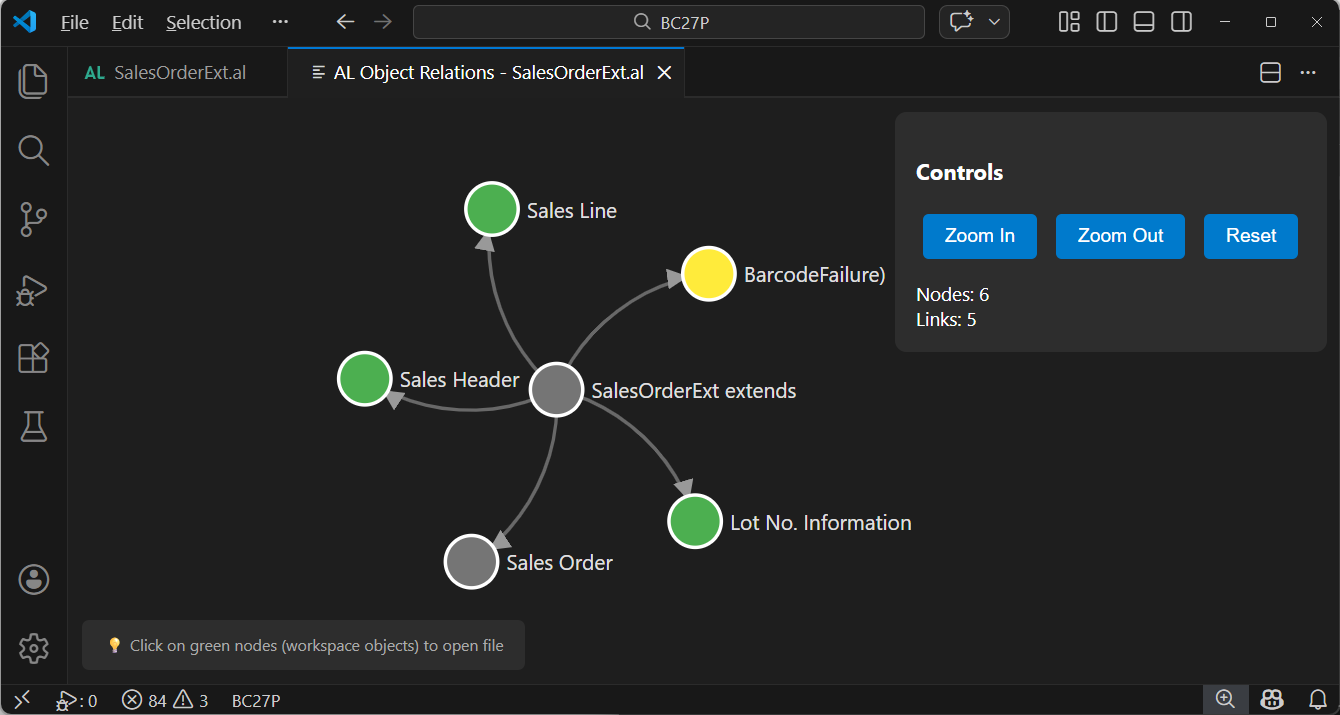Screen dimensions: 1340x715
Task: Select the green Sales Header node
Action: (364, 379)
